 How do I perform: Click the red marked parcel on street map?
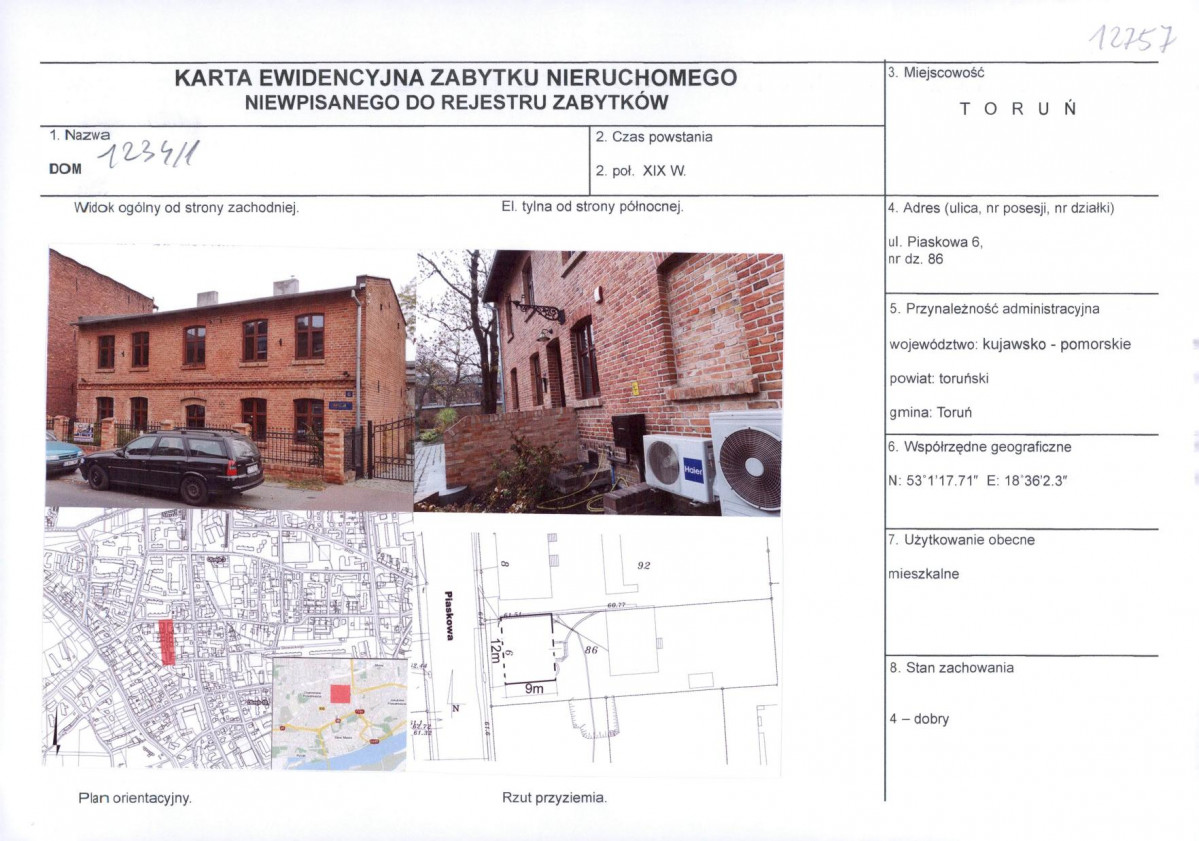[167, 642]
